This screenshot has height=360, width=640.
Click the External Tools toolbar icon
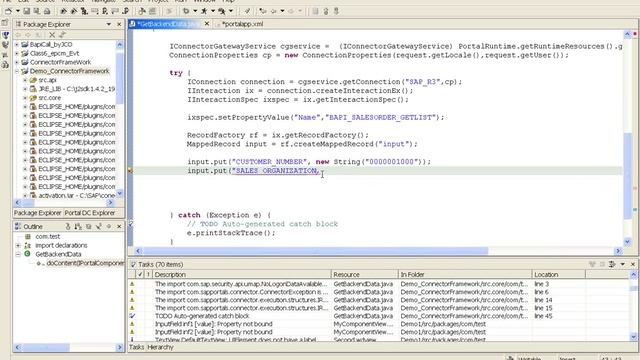click(x=222, y=11)
